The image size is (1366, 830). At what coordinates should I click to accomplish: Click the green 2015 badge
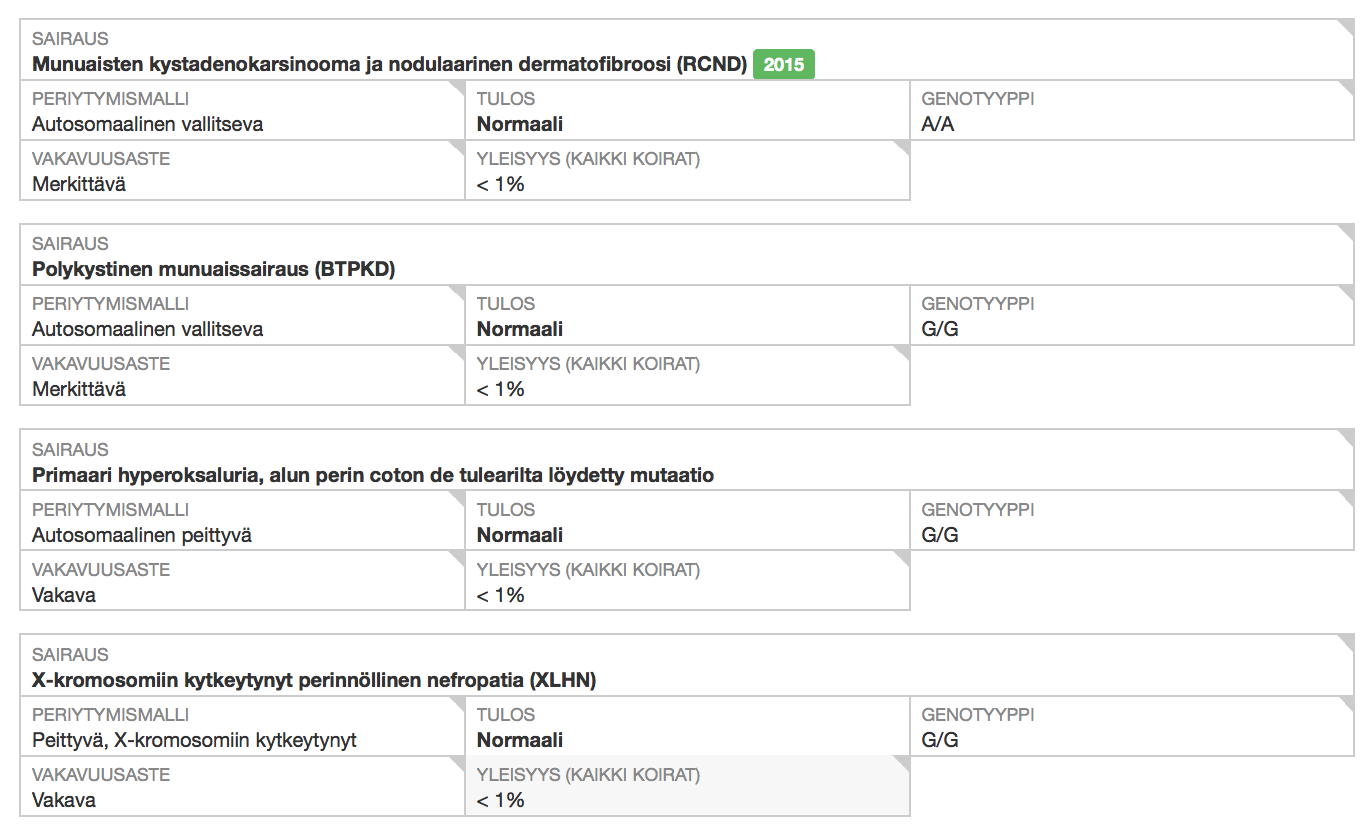[783, 65]
